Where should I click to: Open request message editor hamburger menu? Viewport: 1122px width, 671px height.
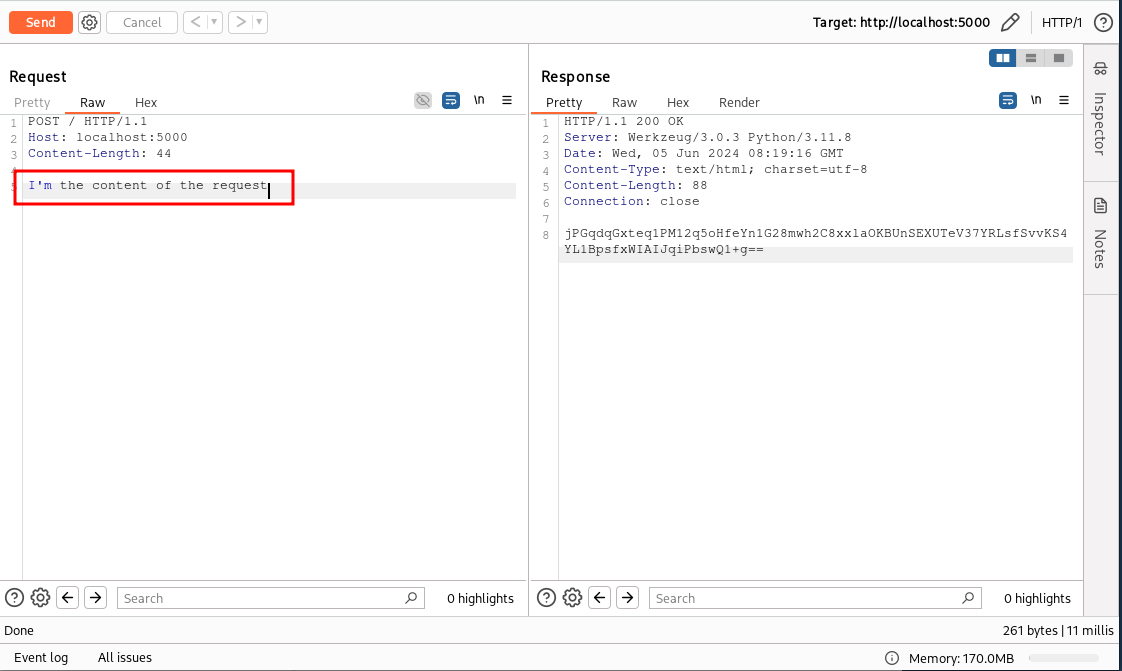click(x=507, y=100)
